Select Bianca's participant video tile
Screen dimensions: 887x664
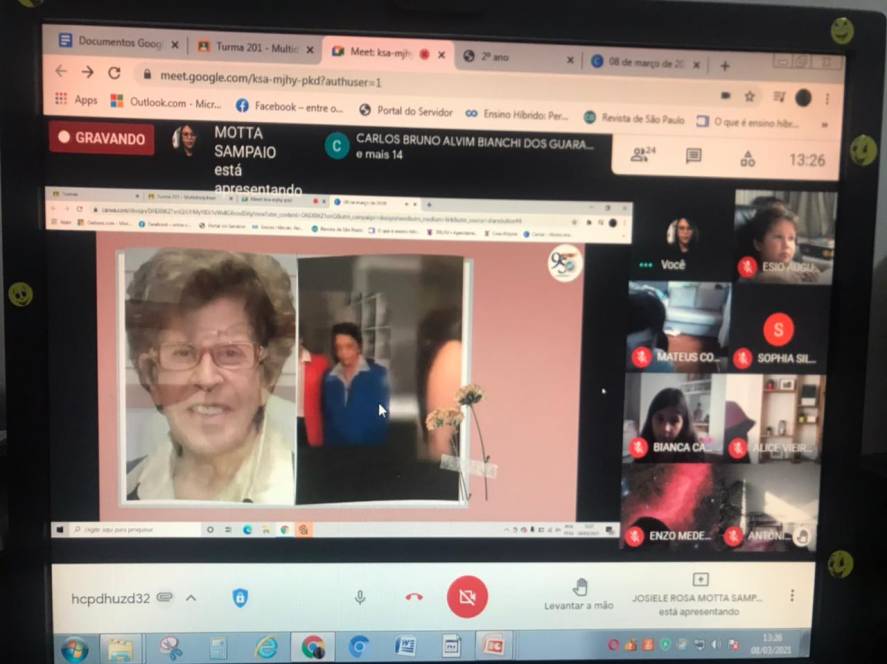671,419
